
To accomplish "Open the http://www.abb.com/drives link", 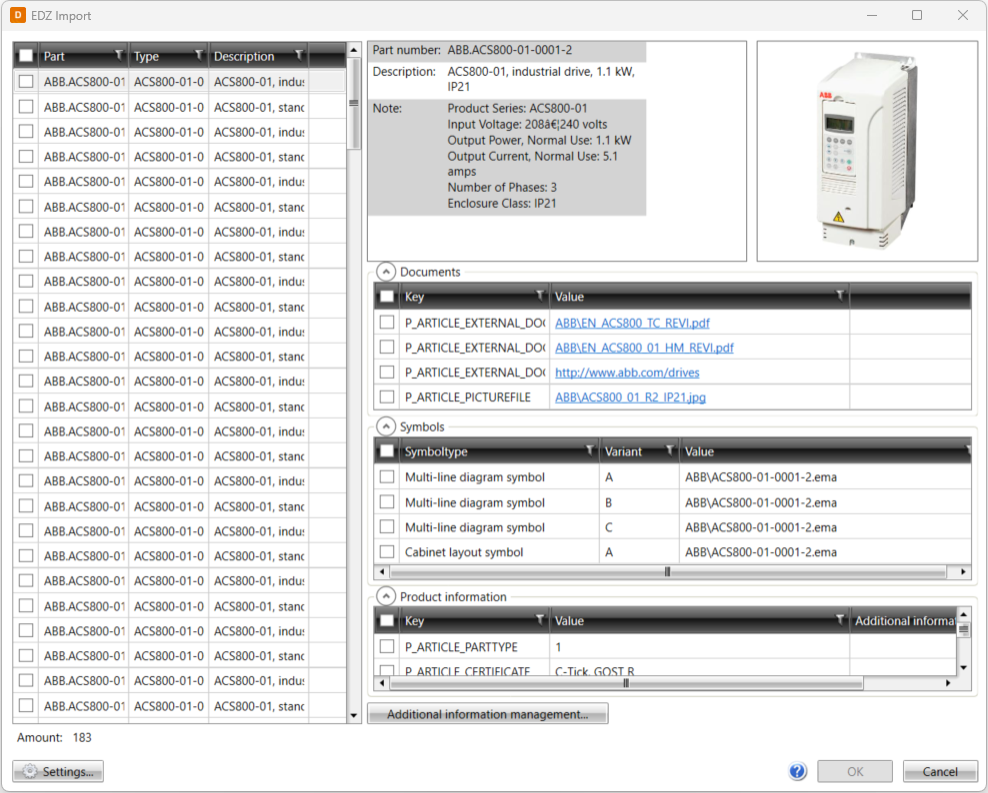I will tap(627, 372).
